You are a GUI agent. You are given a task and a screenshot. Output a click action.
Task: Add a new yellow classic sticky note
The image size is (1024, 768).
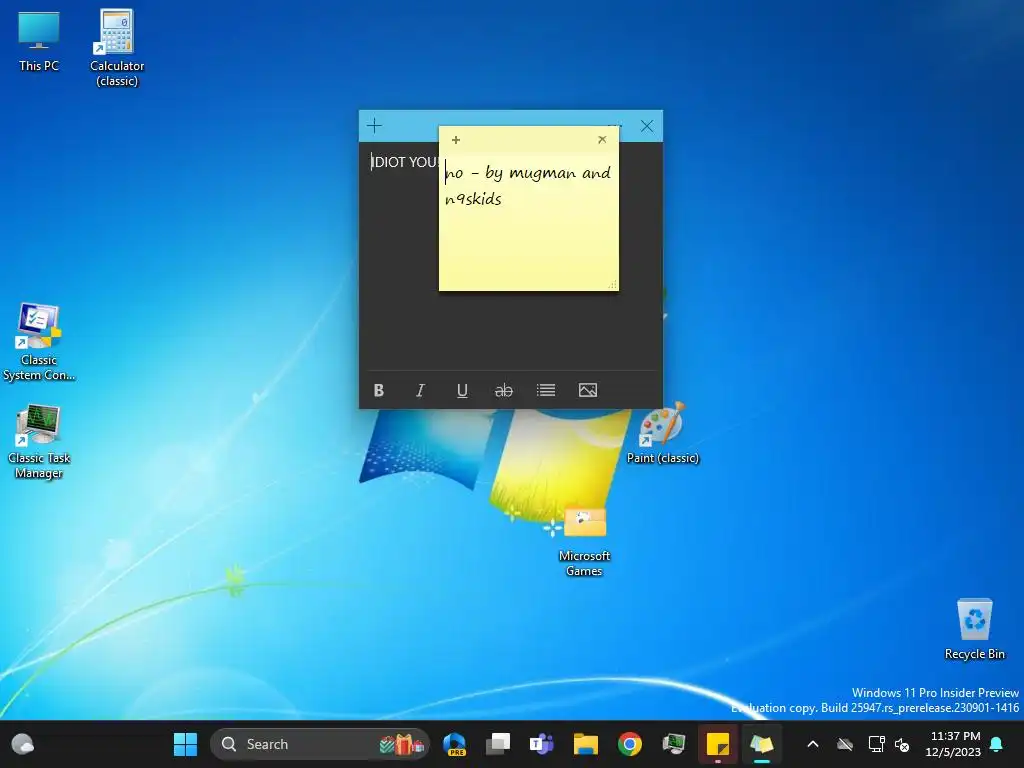[456, 140]
